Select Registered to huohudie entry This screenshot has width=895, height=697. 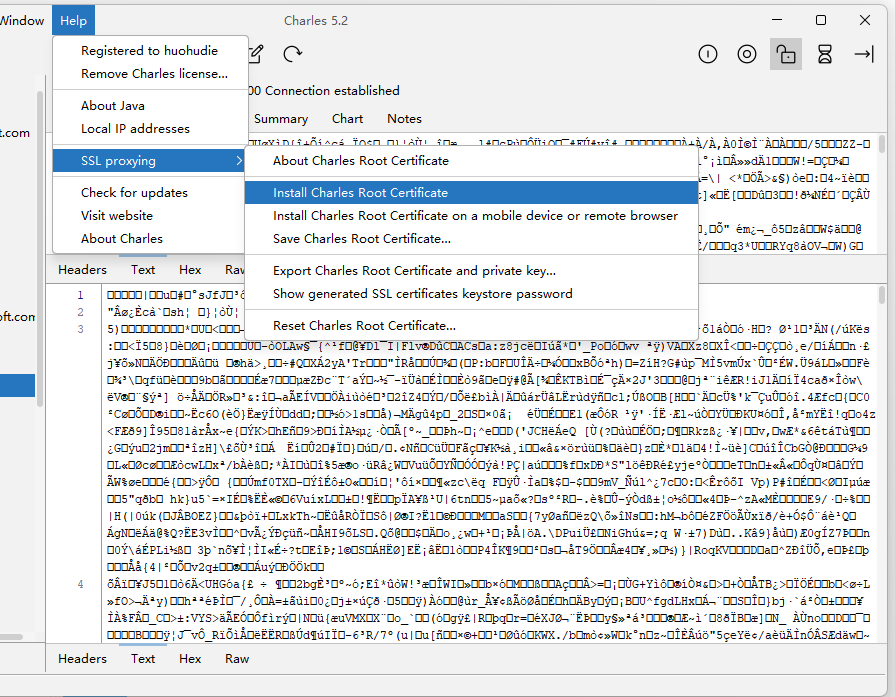(x=150, y=51)
